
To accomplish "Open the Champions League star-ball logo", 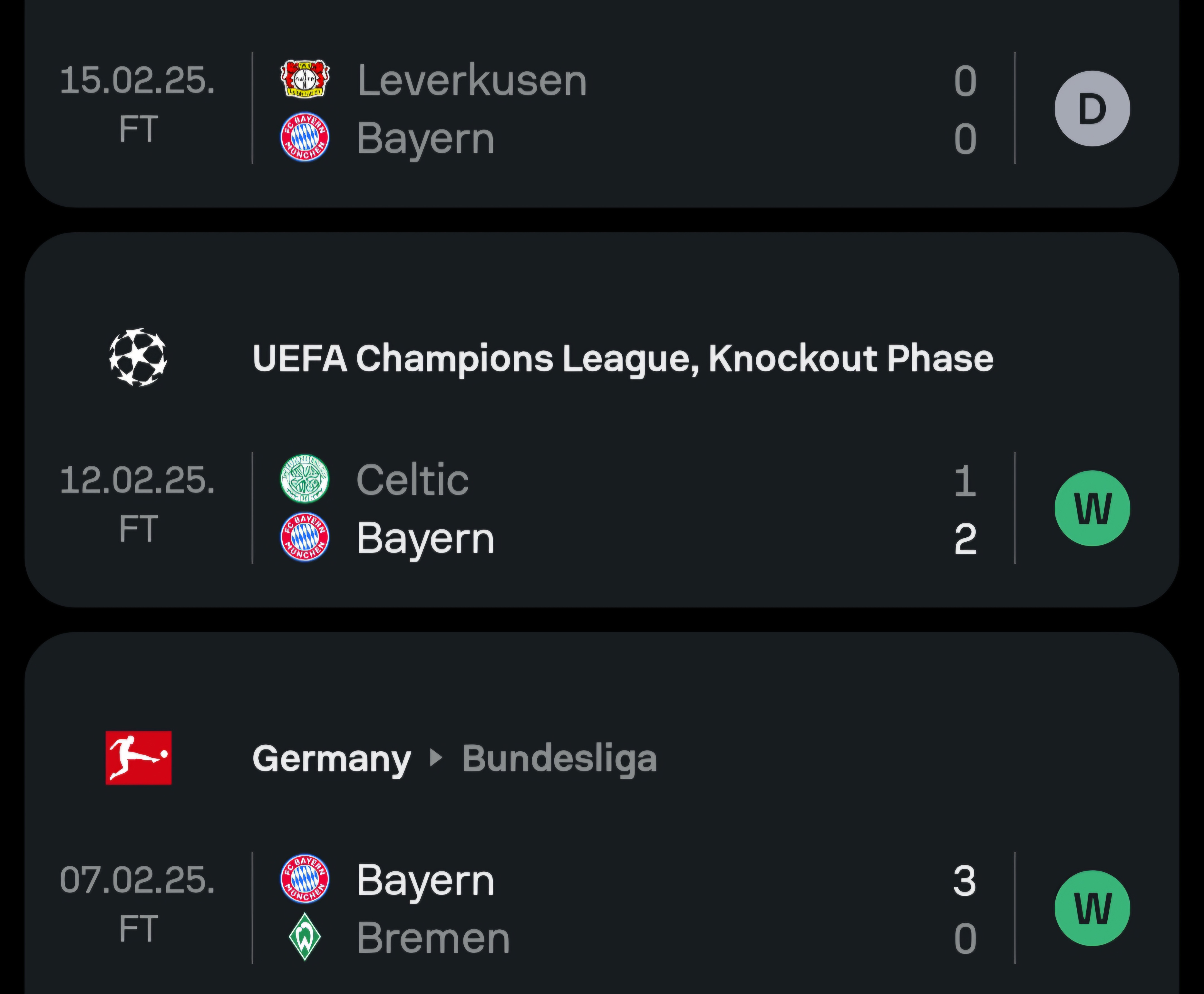I will coord(138,357).
